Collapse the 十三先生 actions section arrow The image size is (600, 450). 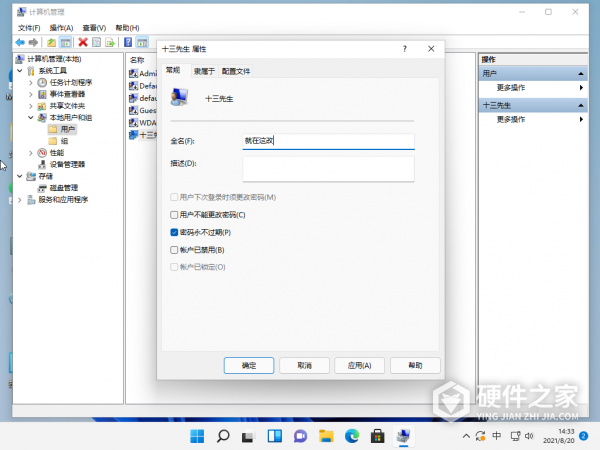[x=580, y=105]
